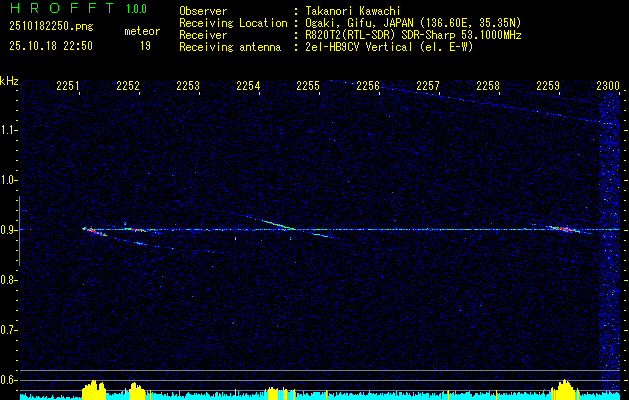Click the 1.1 kHz frequency label
This screenshot has height=400, width=629.
(x=9, y=130)
